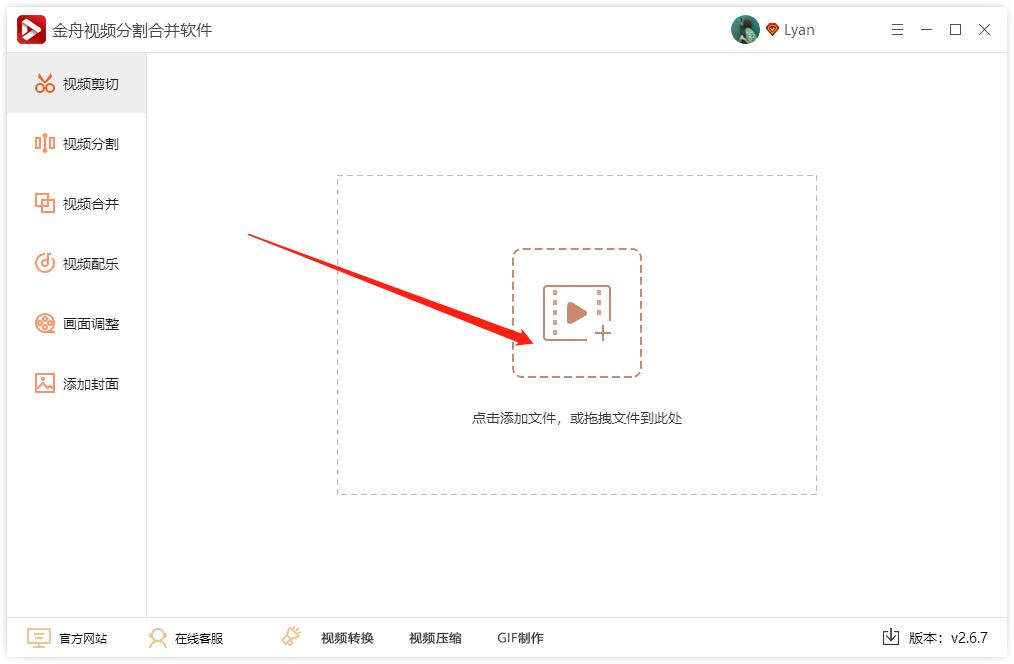This screenshot has width=1014, height=664.
Task: Launch 视频压缩 (Video Compress) tool
Action: (434, 637)
